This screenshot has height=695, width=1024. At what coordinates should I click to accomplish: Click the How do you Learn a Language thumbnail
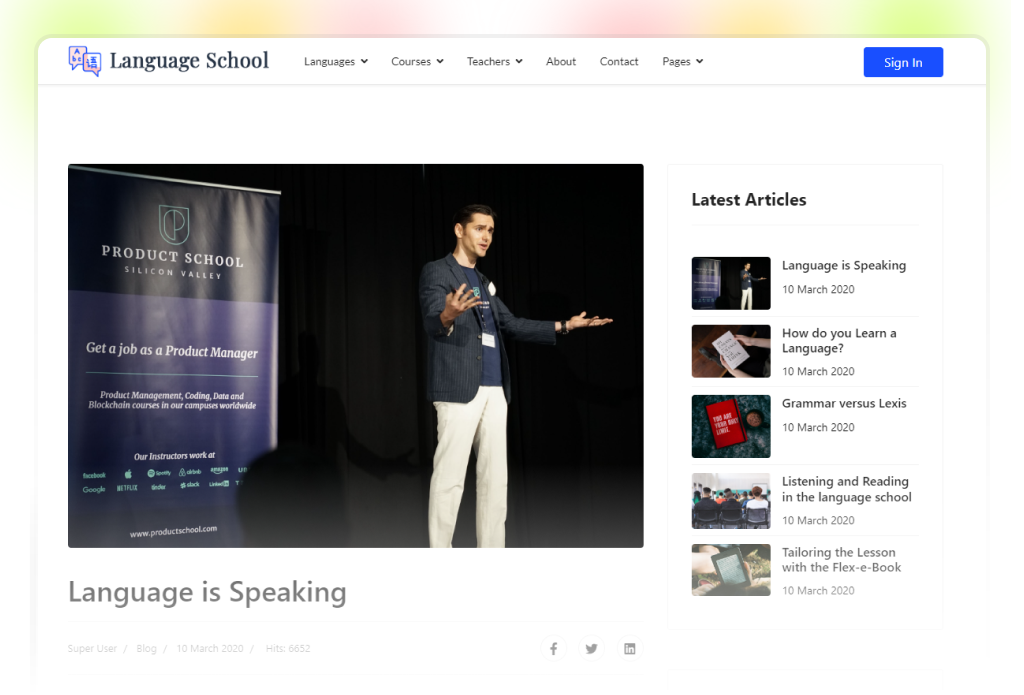coord(730,351)
